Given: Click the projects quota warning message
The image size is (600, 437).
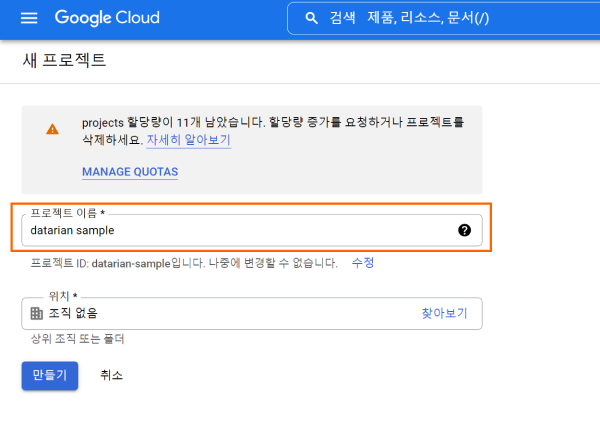Looking at the screenshot, I should point(272,122).
